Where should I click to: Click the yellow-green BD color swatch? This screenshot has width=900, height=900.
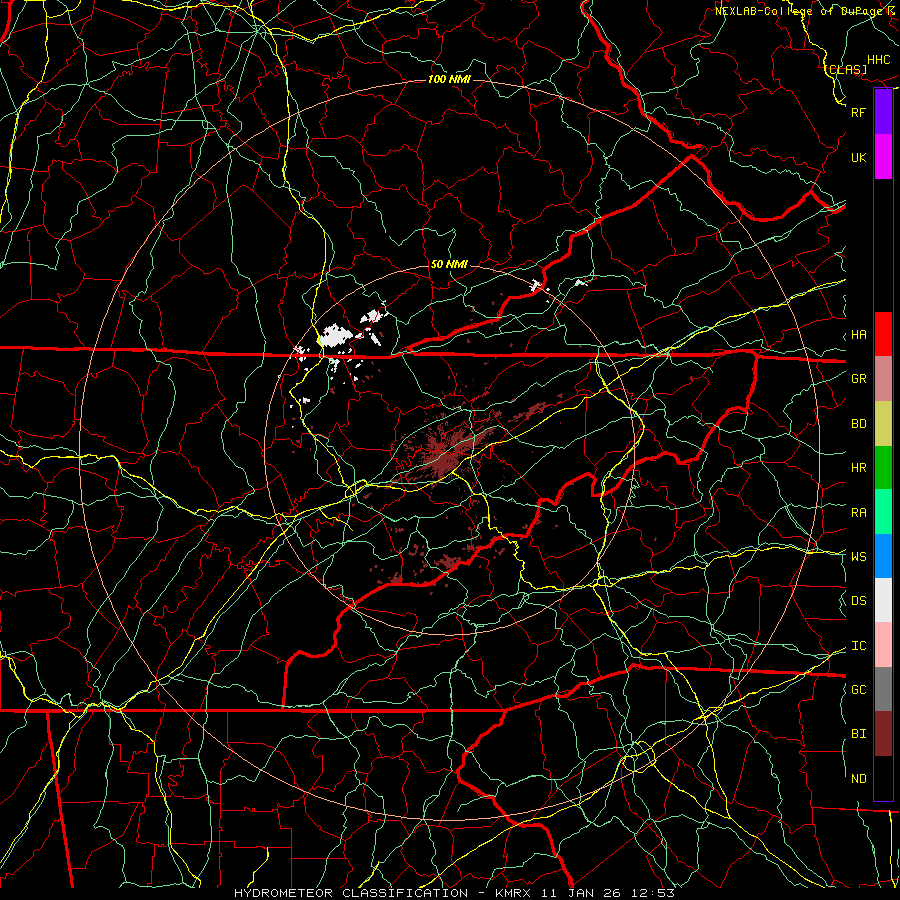click(x=883, y=424)
